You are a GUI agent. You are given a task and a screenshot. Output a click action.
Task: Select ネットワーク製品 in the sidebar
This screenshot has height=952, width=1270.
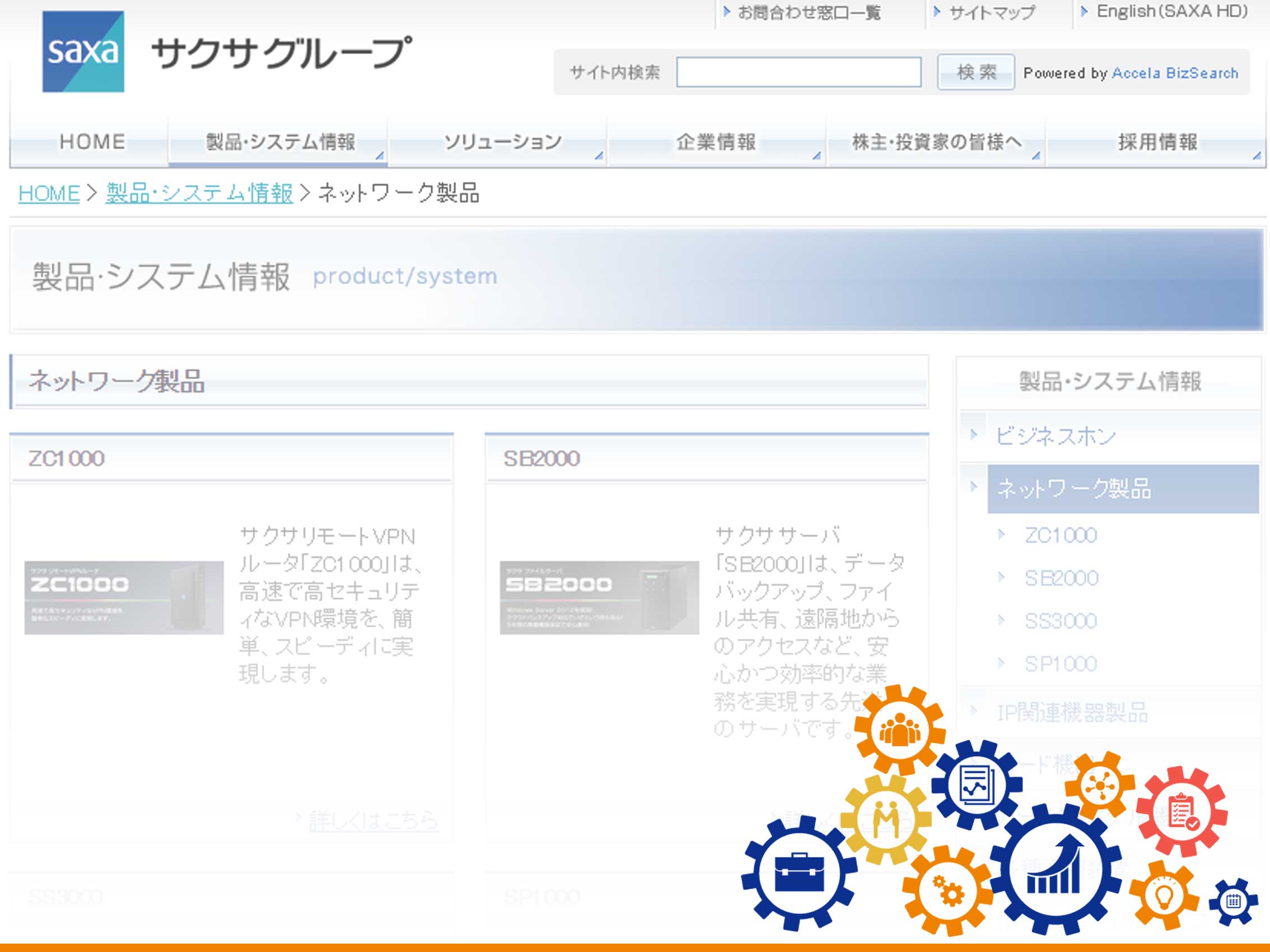click(1123, 489)
